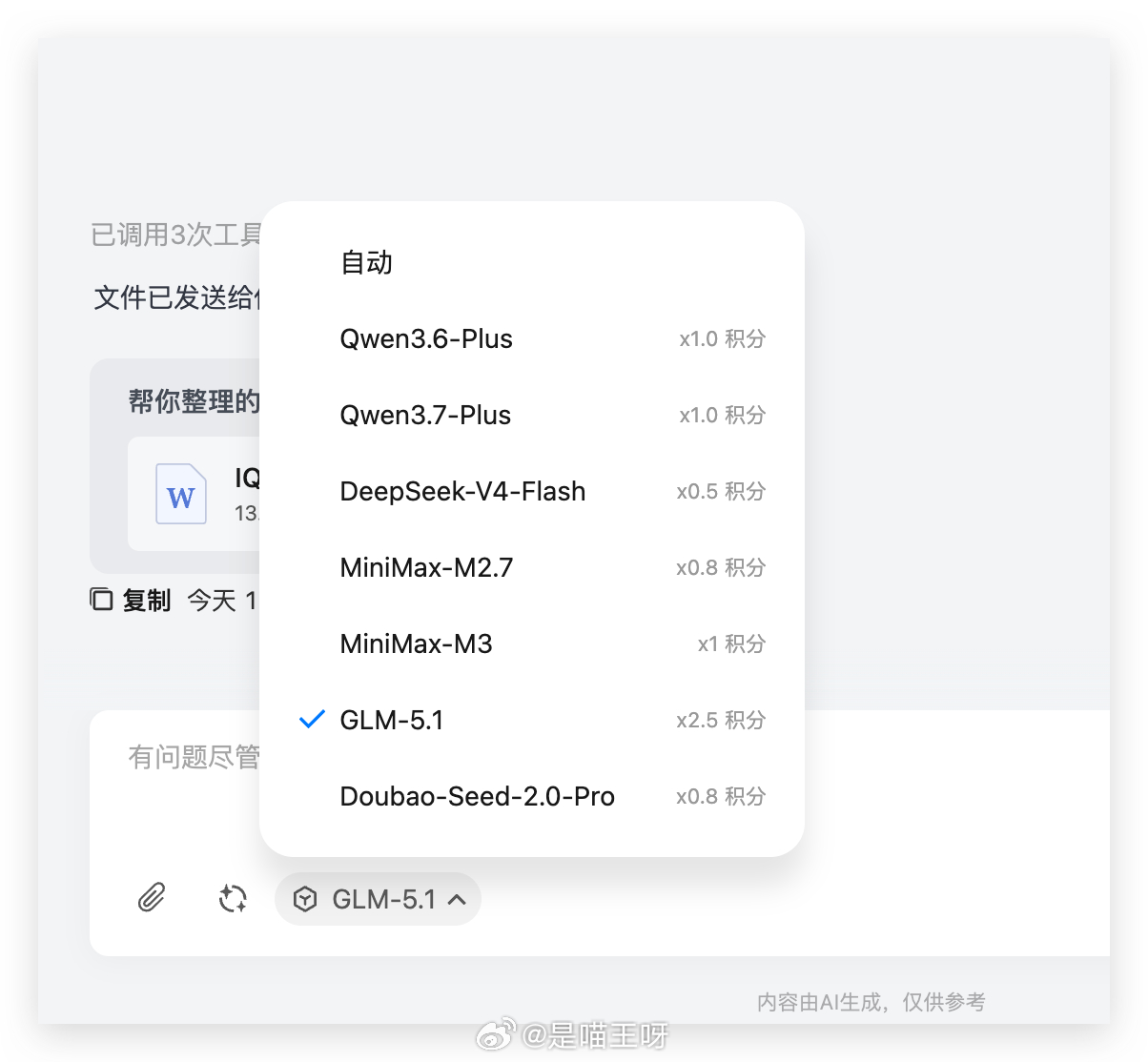
Task: Click the sparkle refresh icon
Action: pos(233,898)
